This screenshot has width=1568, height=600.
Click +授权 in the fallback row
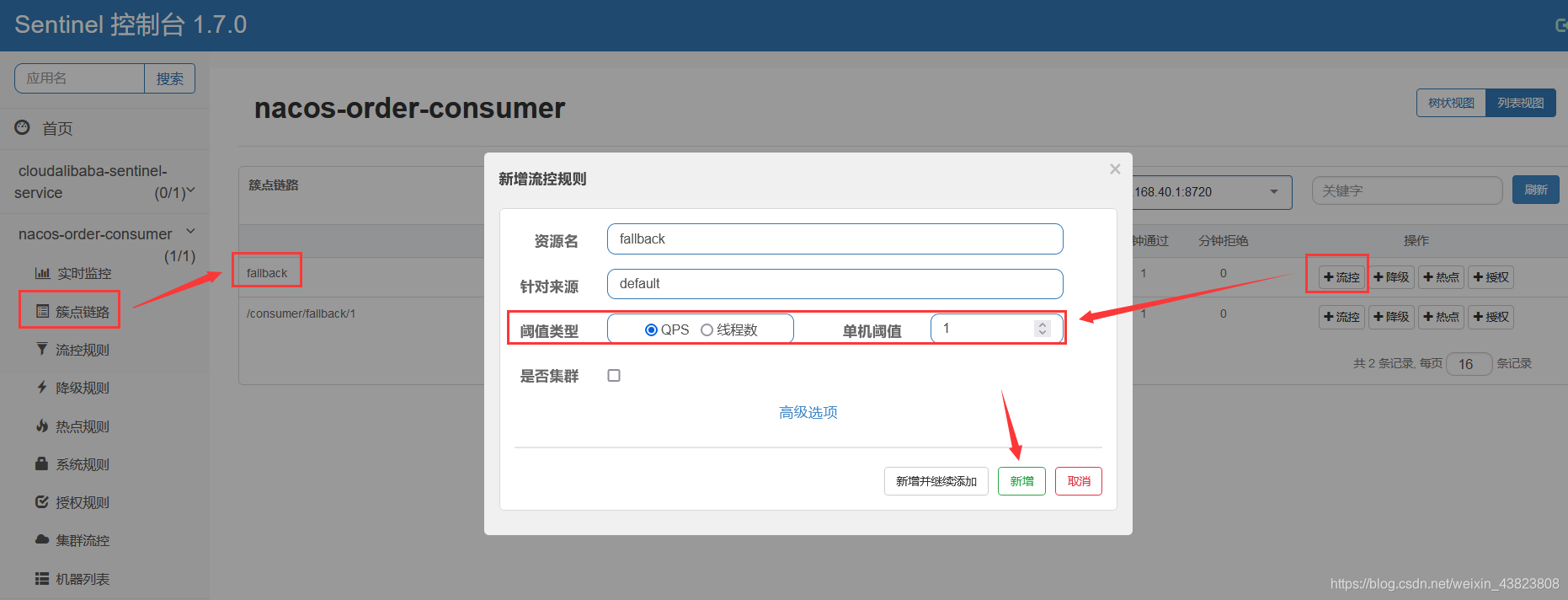point(1491,277)
